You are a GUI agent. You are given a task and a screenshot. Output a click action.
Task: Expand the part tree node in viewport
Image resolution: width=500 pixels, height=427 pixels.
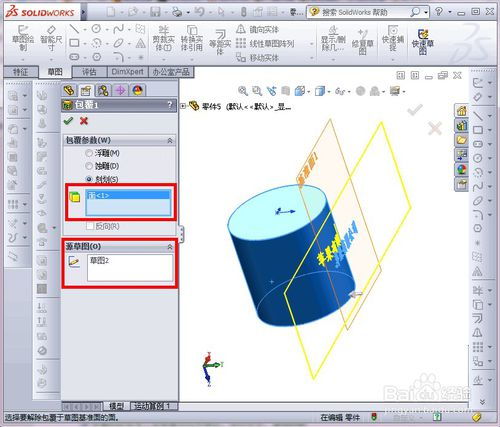(183, 106)
